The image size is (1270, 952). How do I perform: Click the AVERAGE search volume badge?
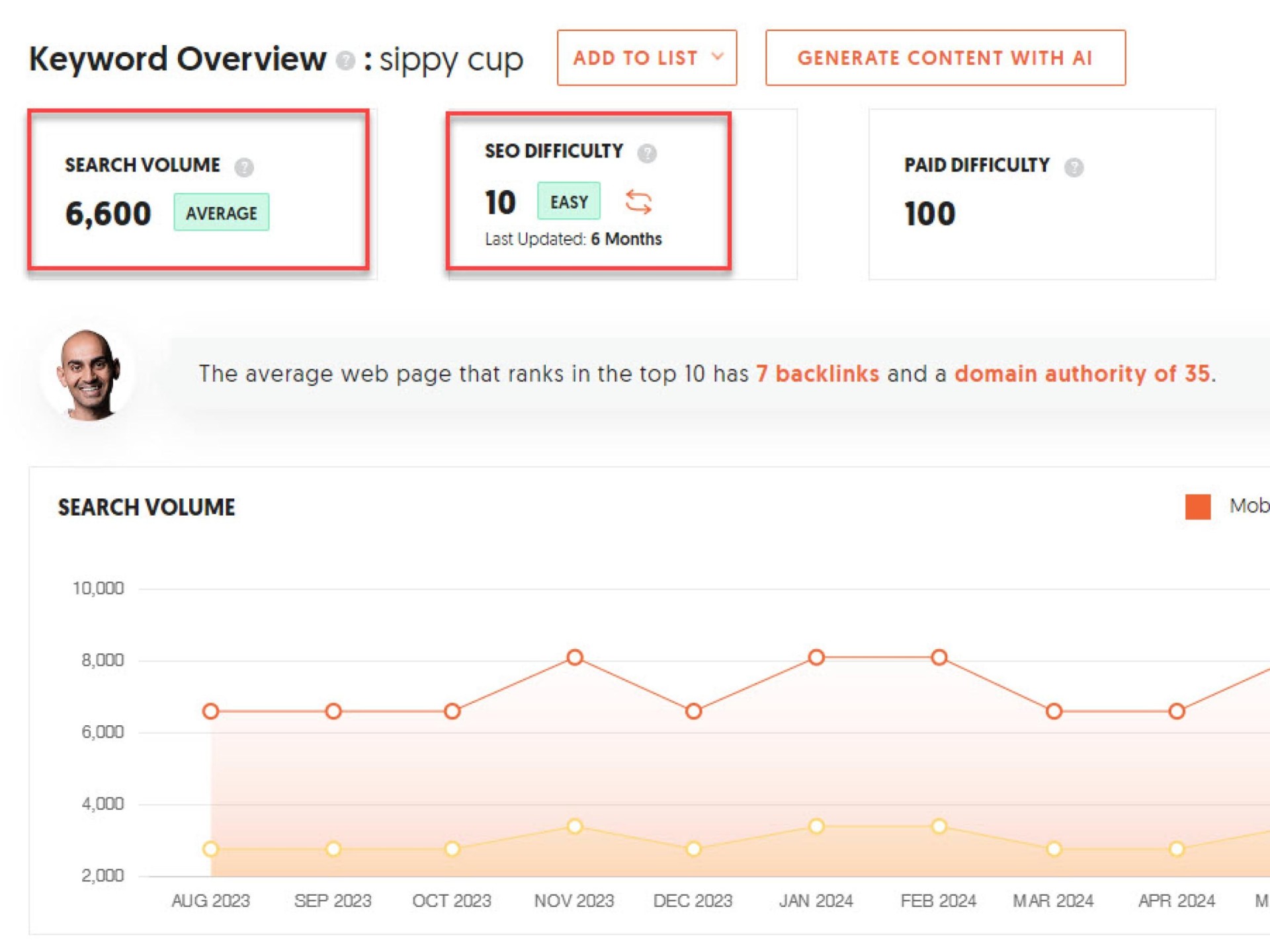click(x=221, y=212)
